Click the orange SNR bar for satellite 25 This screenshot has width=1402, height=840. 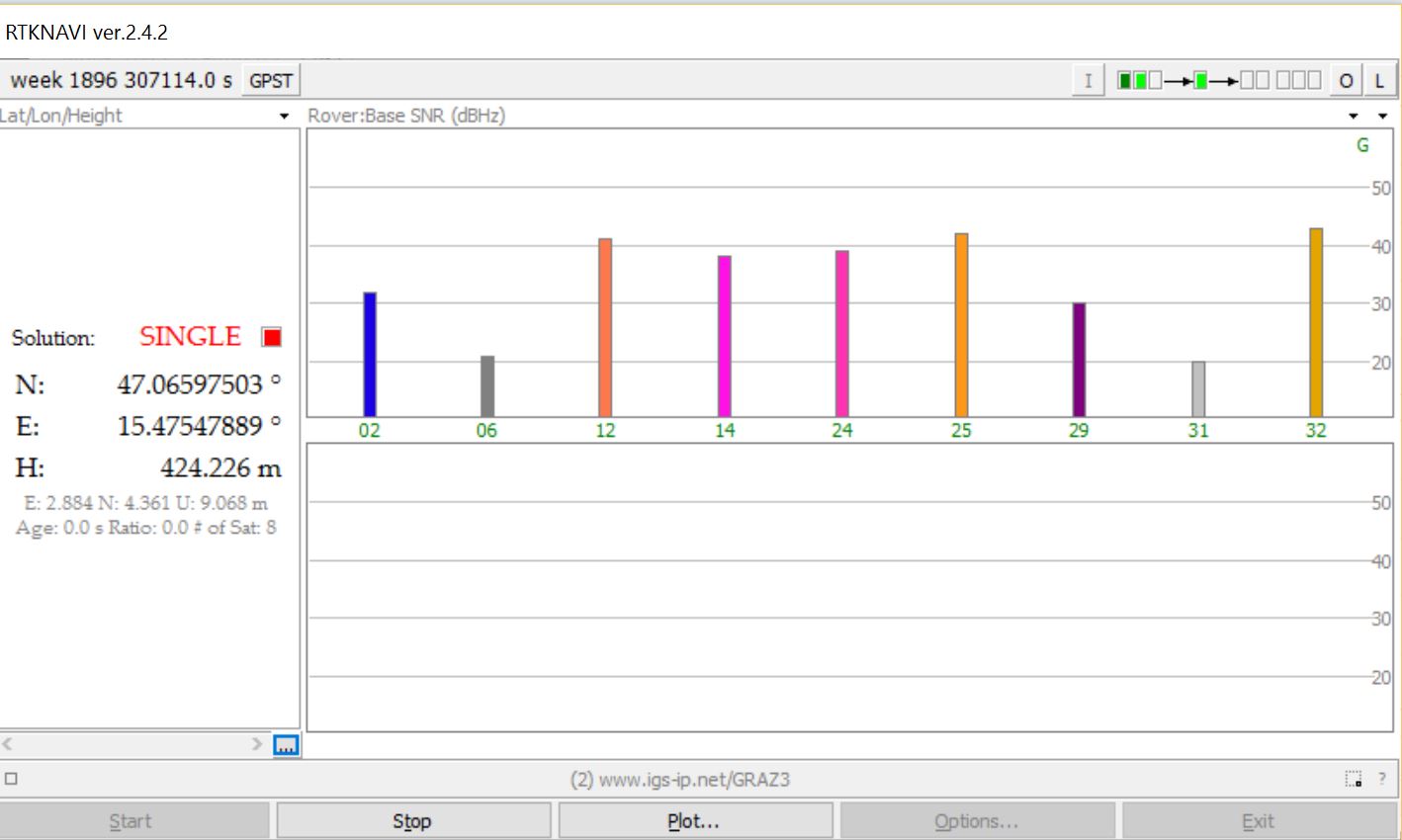pyautogui.click(x=961, y=324)
